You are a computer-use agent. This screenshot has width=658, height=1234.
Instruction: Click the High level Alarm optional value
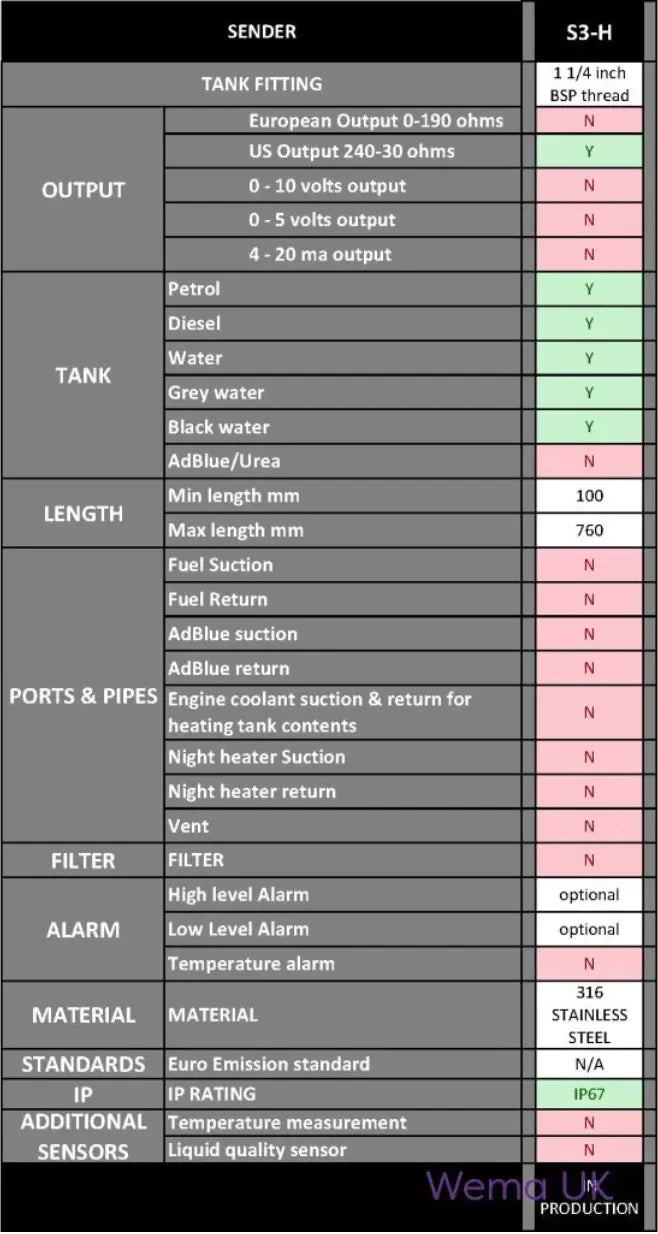point(589,895)
